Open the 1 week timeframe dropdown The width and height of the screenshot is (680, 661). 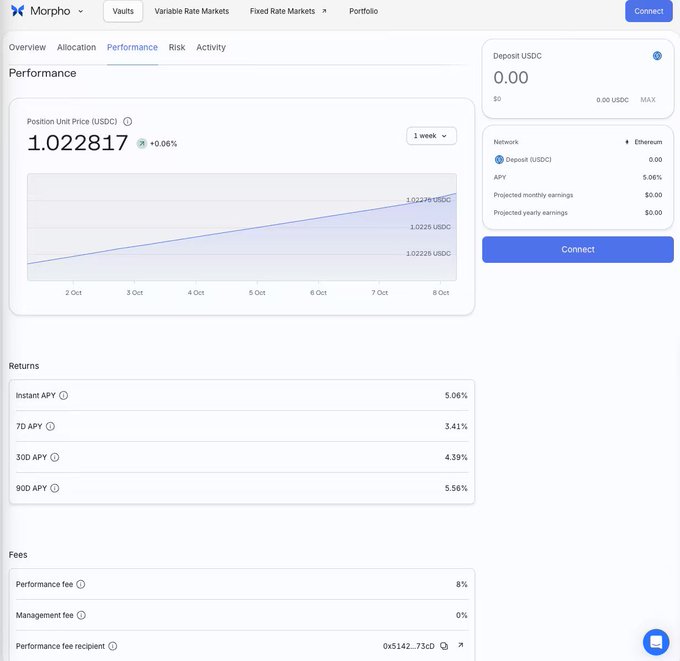[x=431, y=136]
